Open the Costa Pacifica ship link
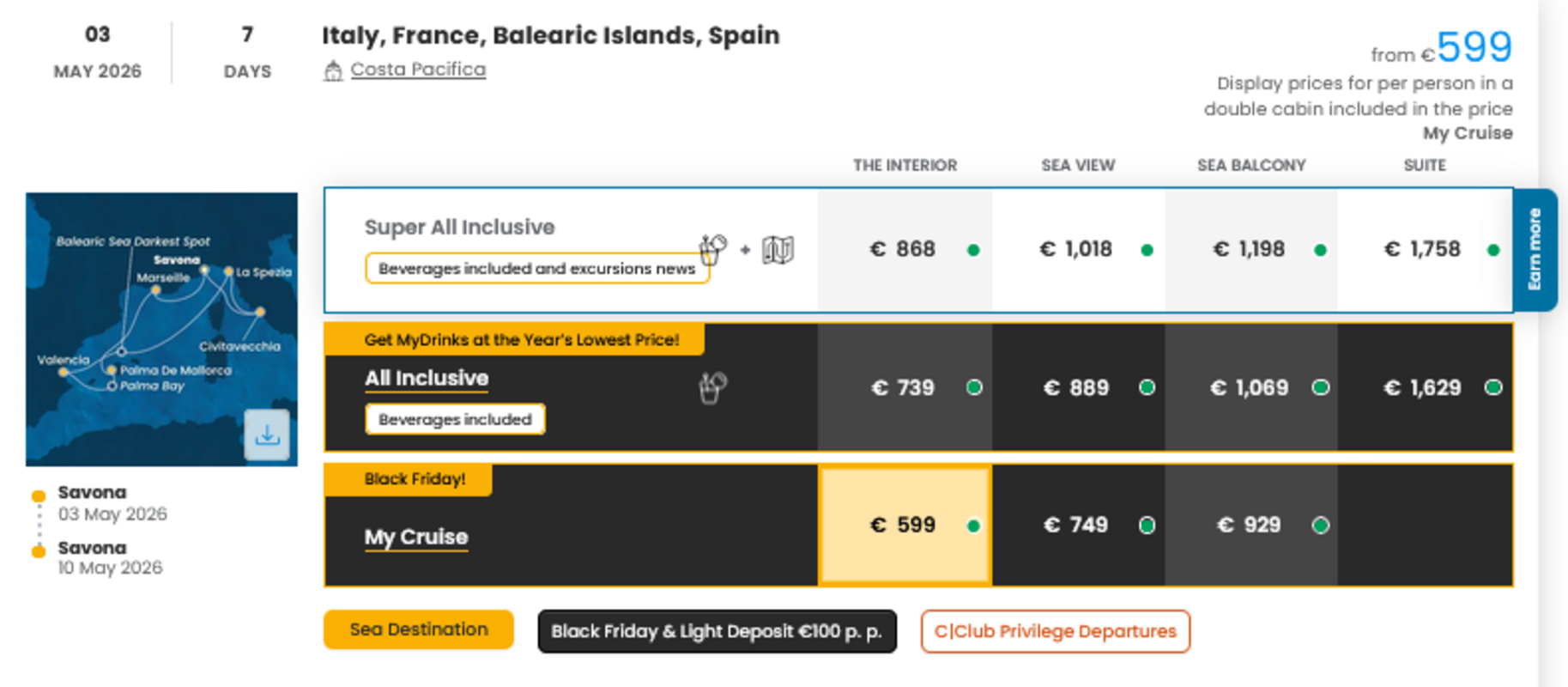Image resolution: width=1568 pixels, height=687 pixels. 418,70
